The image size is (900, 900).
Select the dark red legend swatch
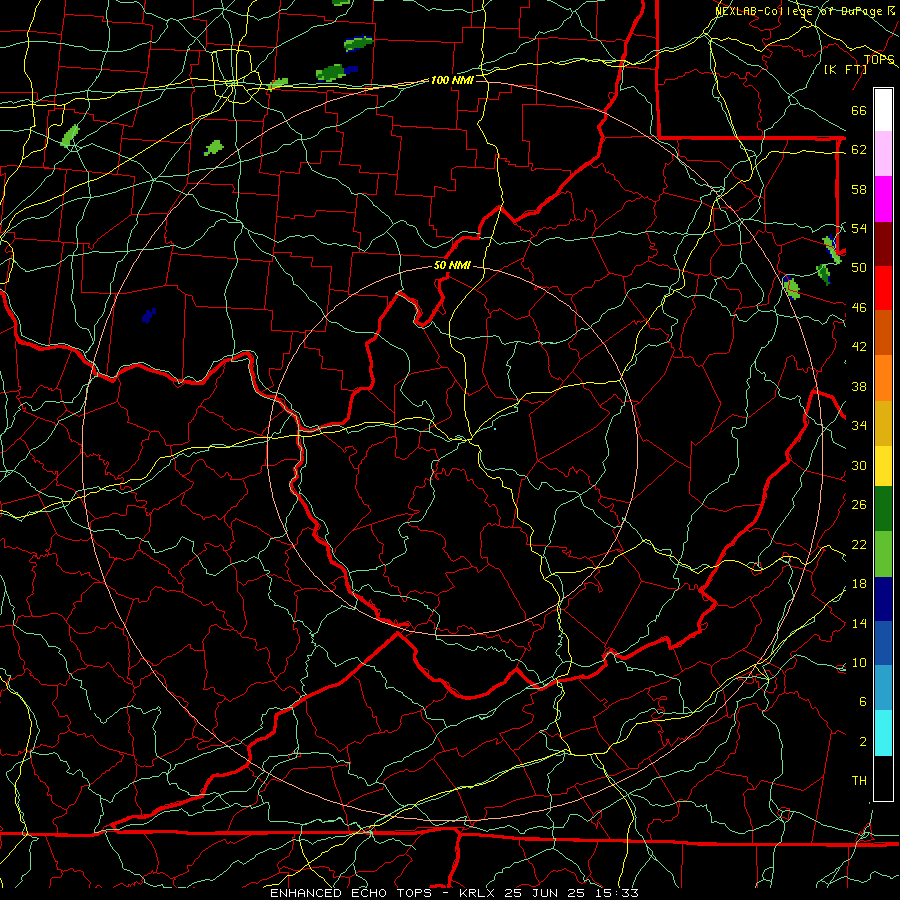point(883,244)
